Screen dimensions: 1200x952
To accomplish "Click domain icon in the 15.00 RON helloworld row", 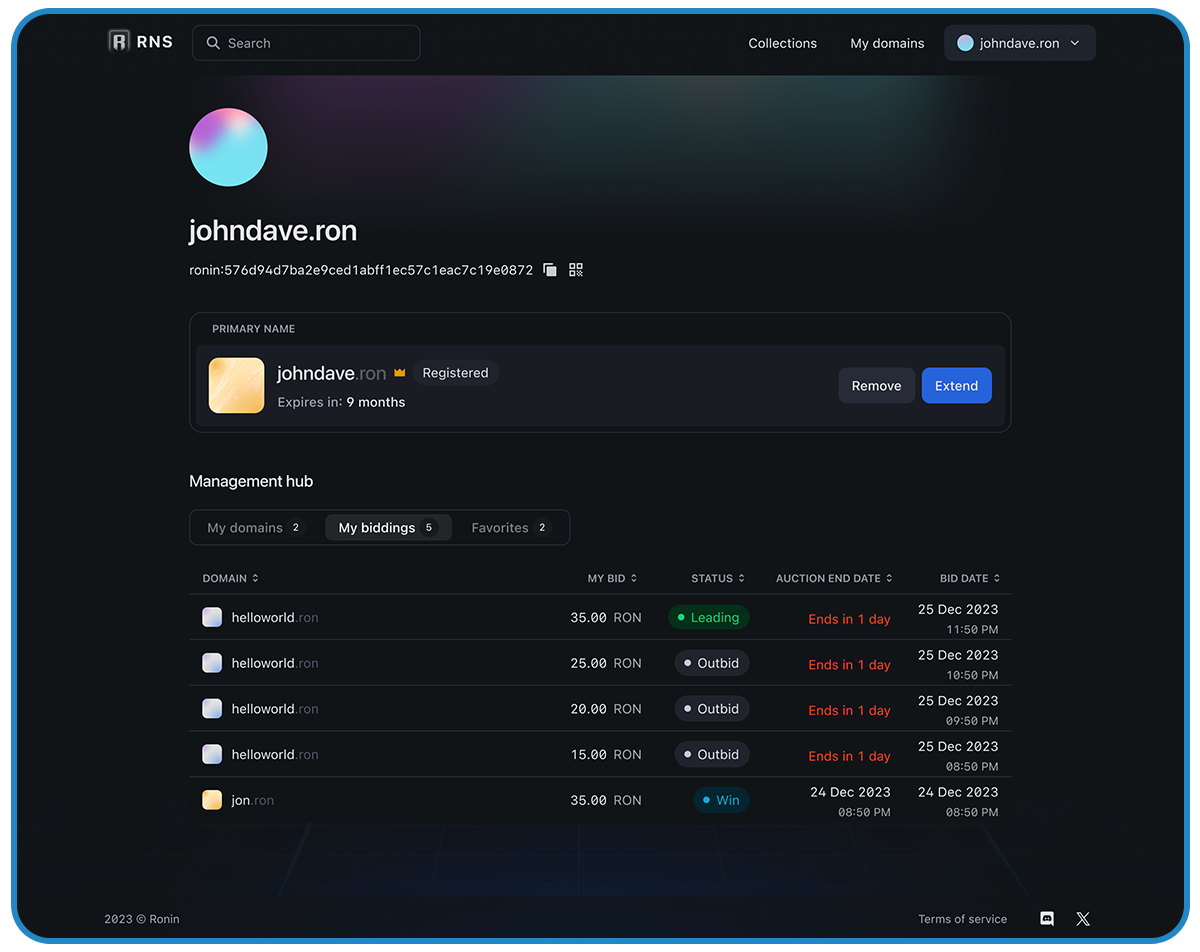I will [x=212, y=754].
